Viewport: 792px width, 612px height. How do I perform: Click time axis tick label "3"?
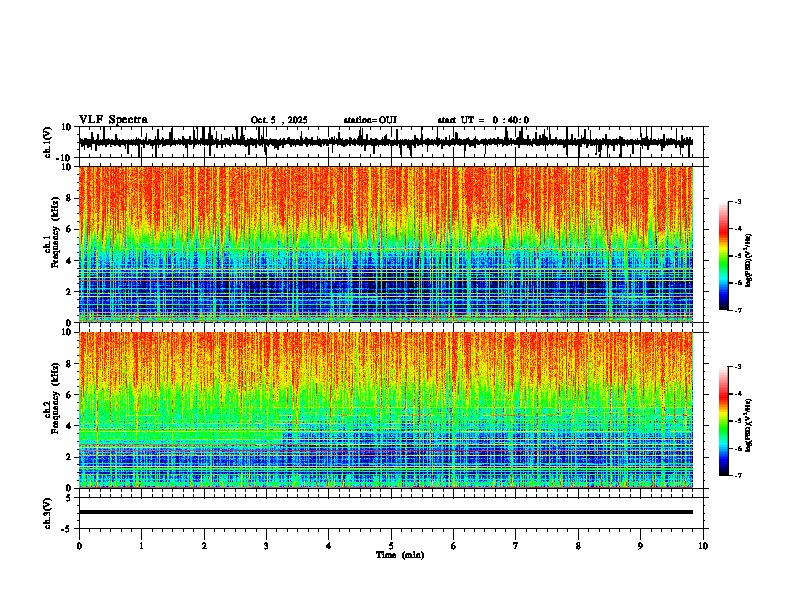click(x=266, y=546)
